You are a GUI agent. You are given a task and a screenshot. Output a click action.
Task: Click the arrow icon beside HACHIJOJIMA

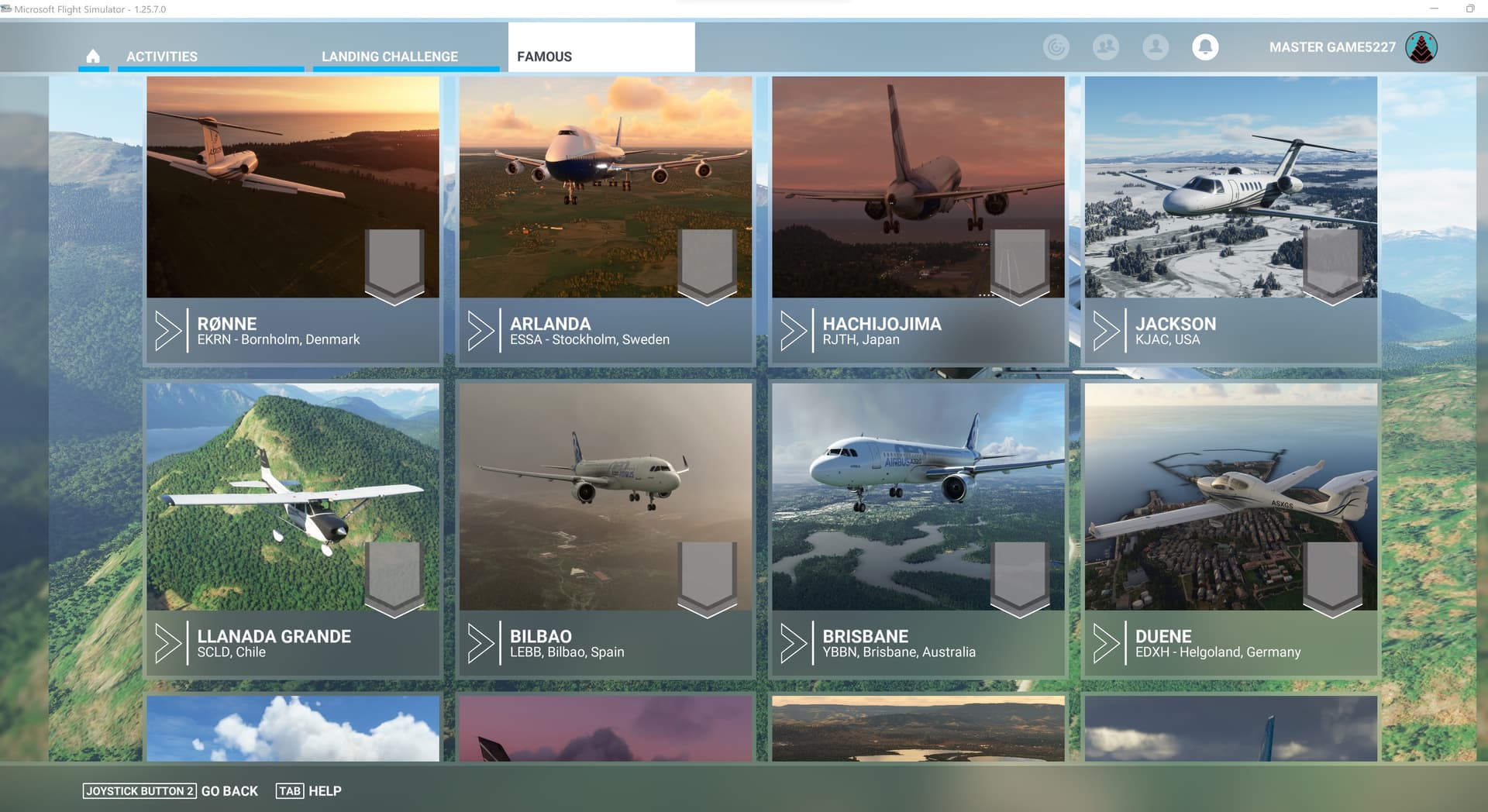(793, 331)
